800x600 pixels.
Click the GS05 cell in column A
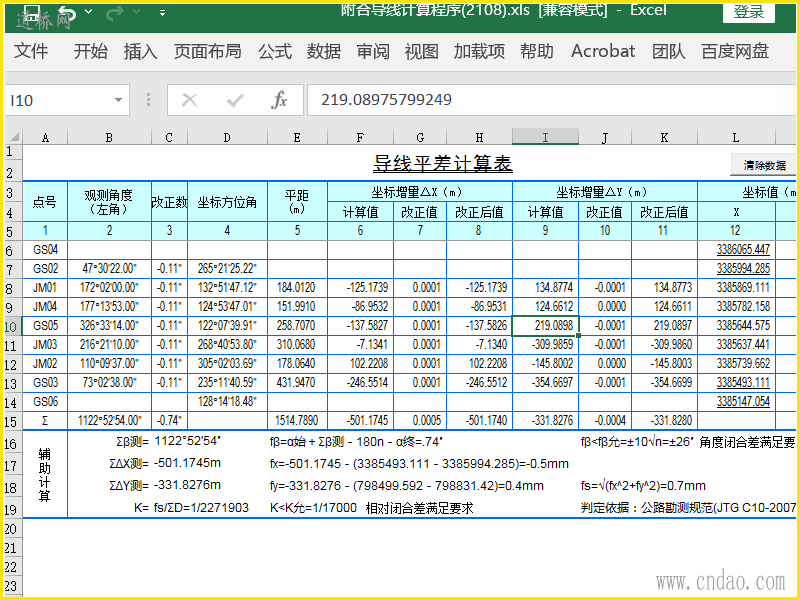pos(45,326)
